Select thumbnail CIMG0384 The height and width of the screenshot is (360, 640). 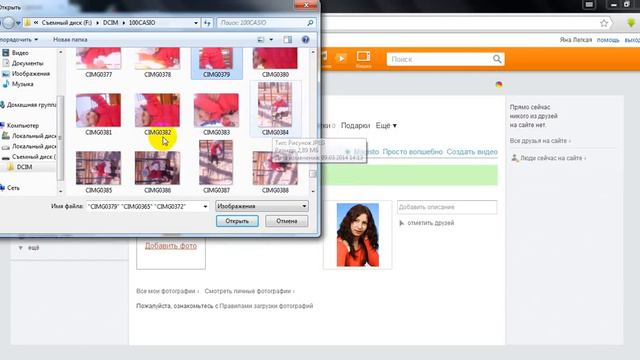(x=275, y=105)
